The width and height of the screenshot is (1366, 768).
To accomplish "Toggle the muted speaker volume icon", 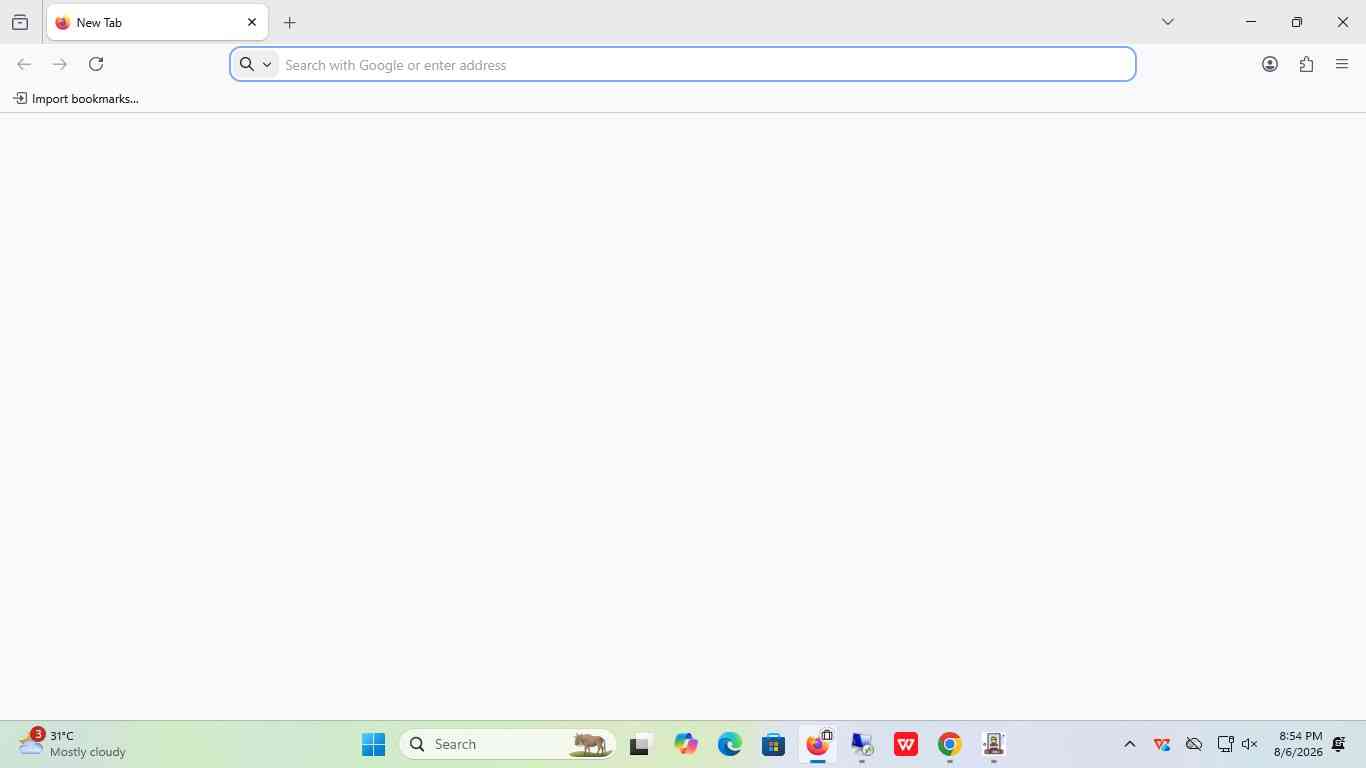I will (x=1249, y=744).
